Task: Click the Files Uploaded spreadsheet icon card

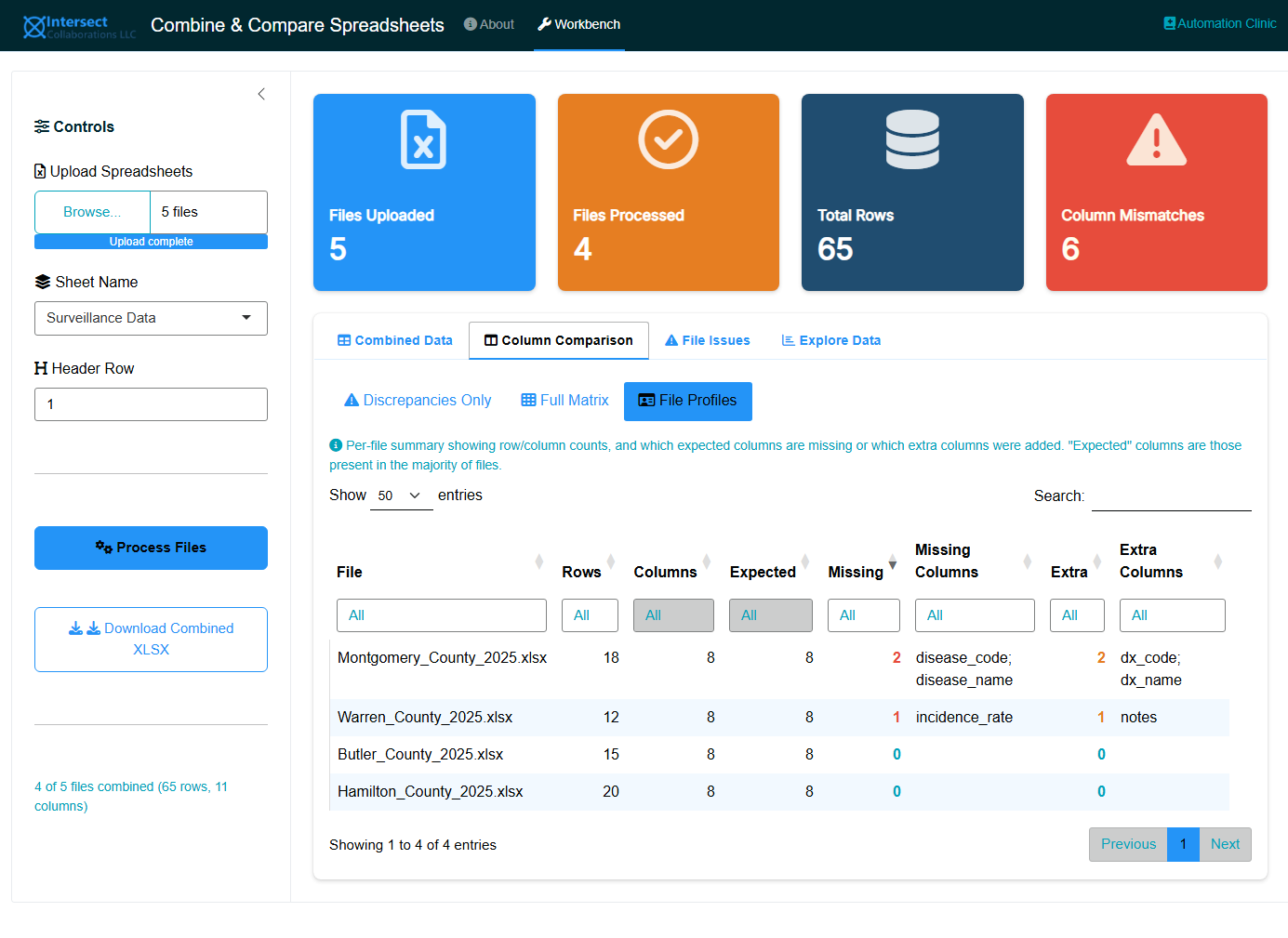Action: pos(424,140)
